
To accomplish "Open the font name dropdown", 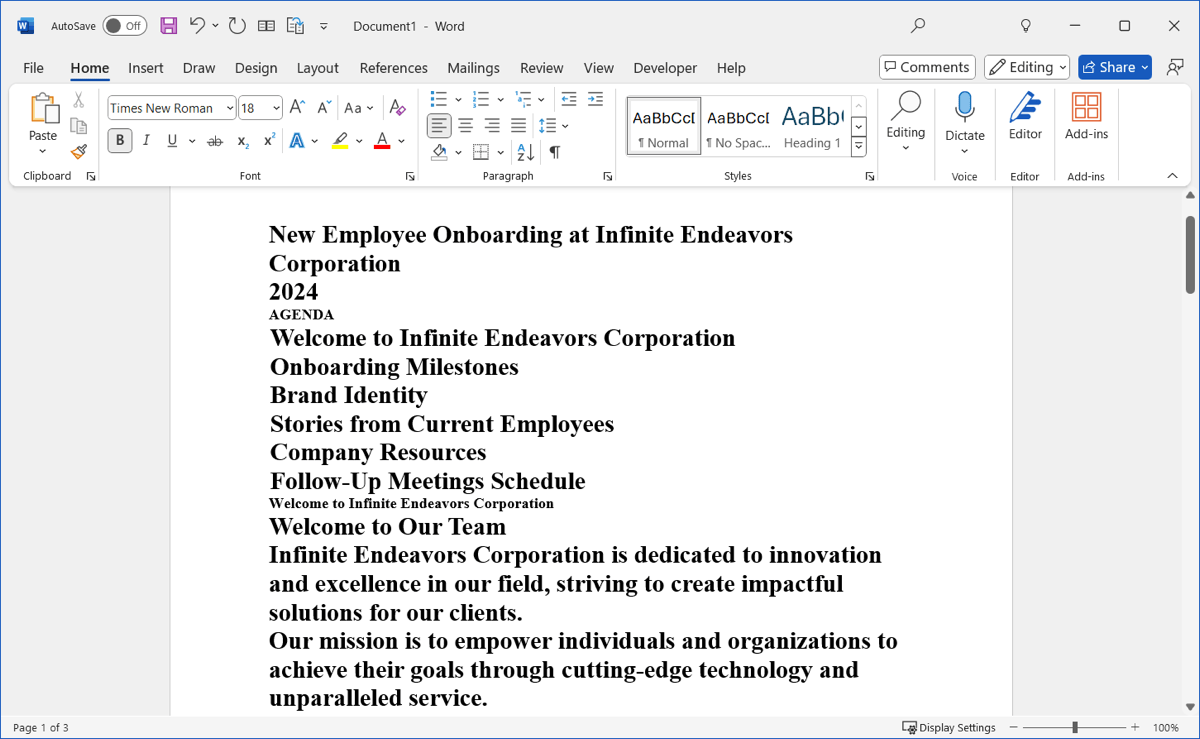I will [x=229, y=108].
